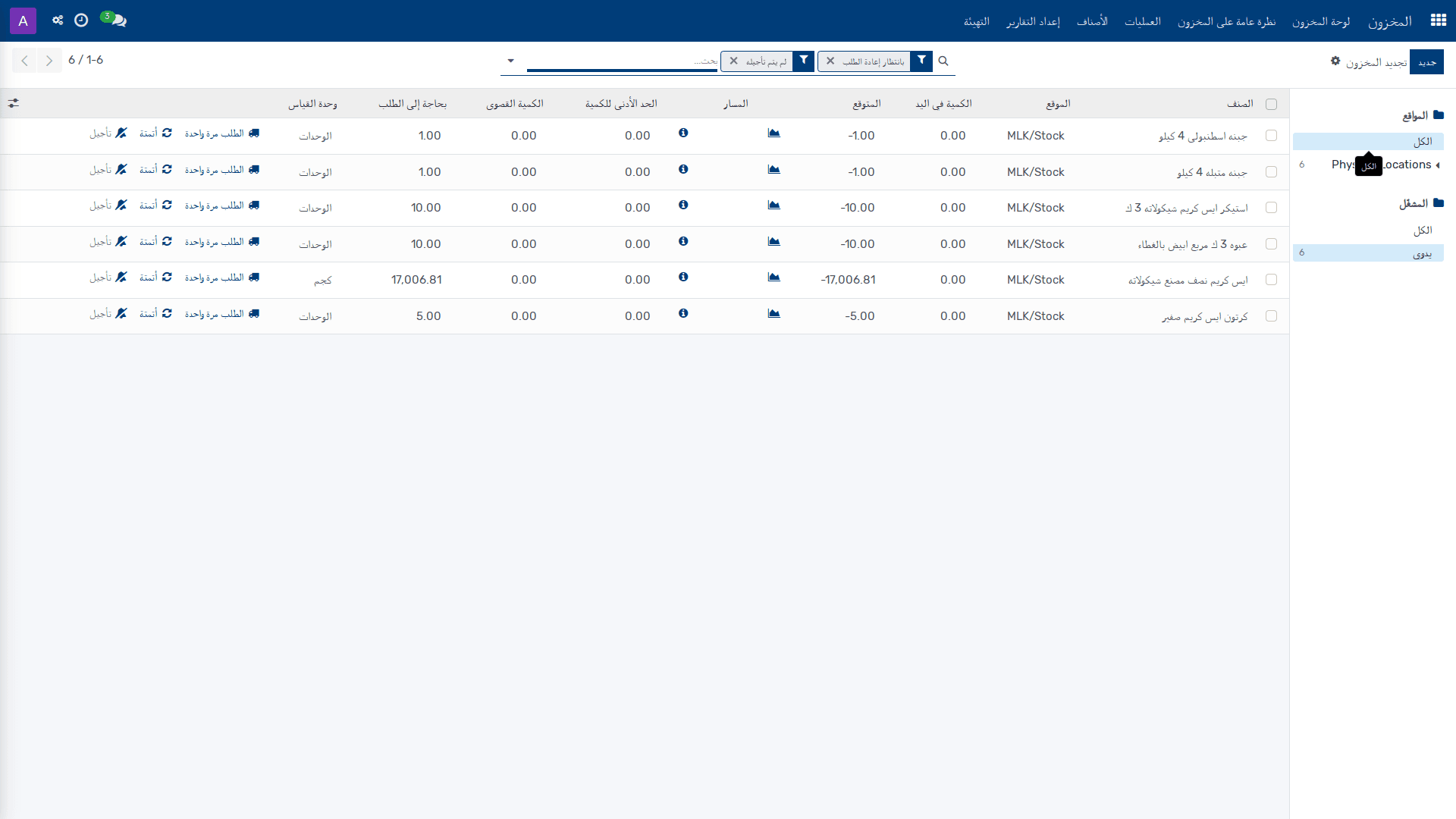This screenshot has width=1456, height=819.
Task: Click the search magnifier icon
Action: pyautogui.click(x=943, y=61)
